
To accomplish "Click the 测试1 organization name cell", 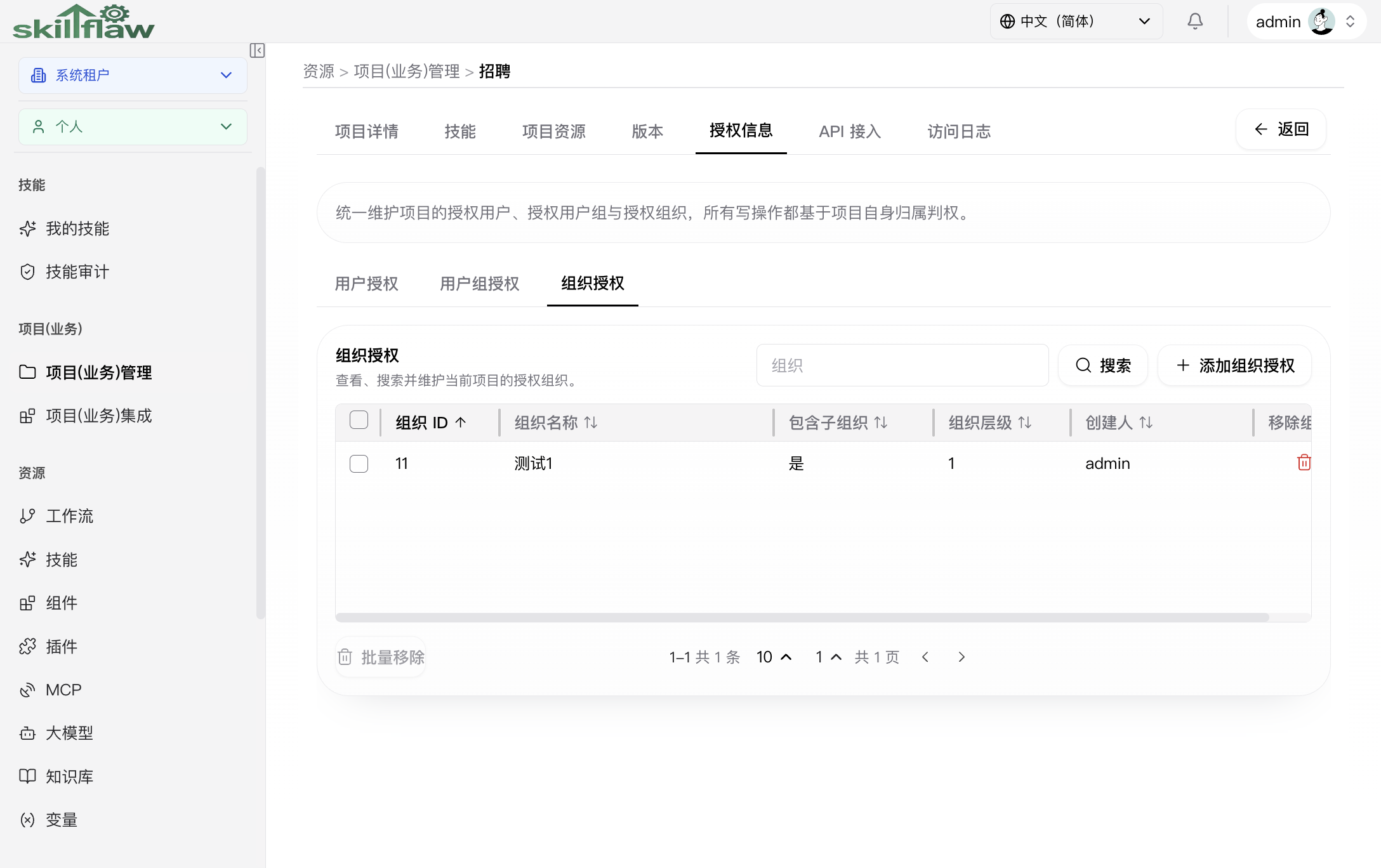I will point(533,464).
